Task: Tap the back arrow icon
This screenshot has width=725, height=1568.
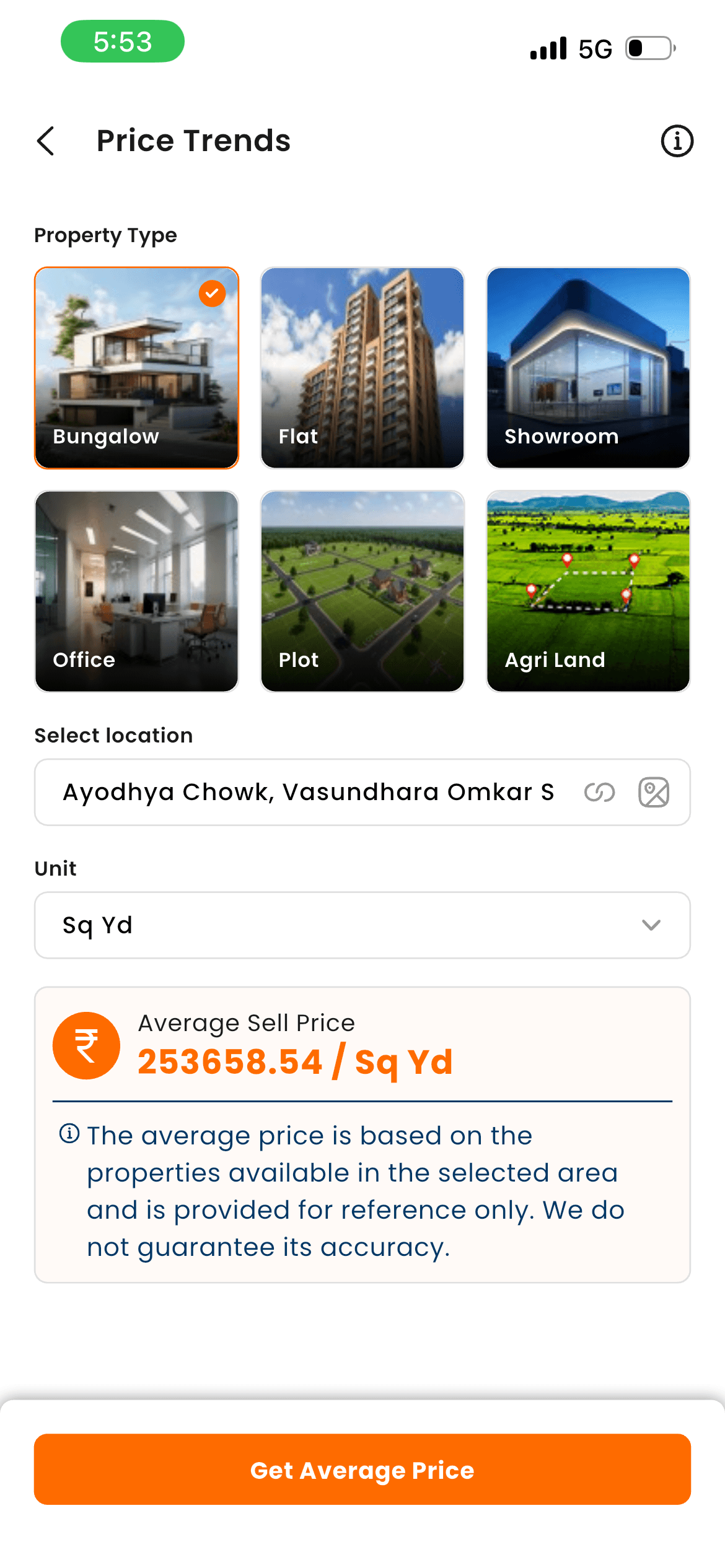Action: pos(46,141)
